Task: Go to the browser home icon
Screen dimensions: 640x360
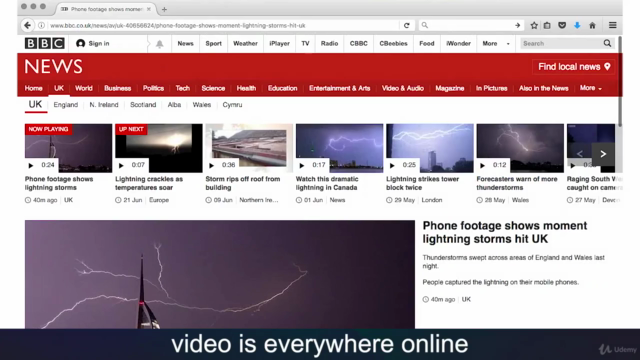Action: [592, 25]
